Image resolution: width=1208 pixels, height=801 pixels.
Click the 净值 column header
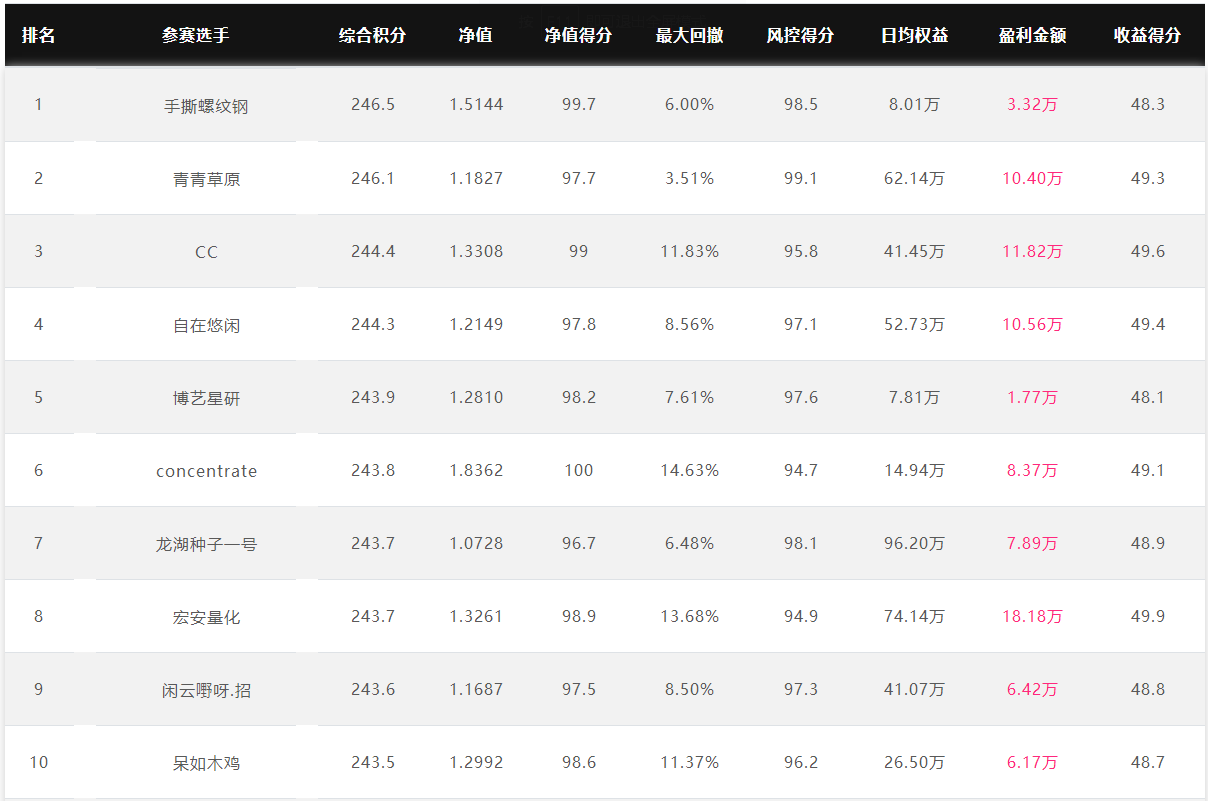tap(476, 35)
